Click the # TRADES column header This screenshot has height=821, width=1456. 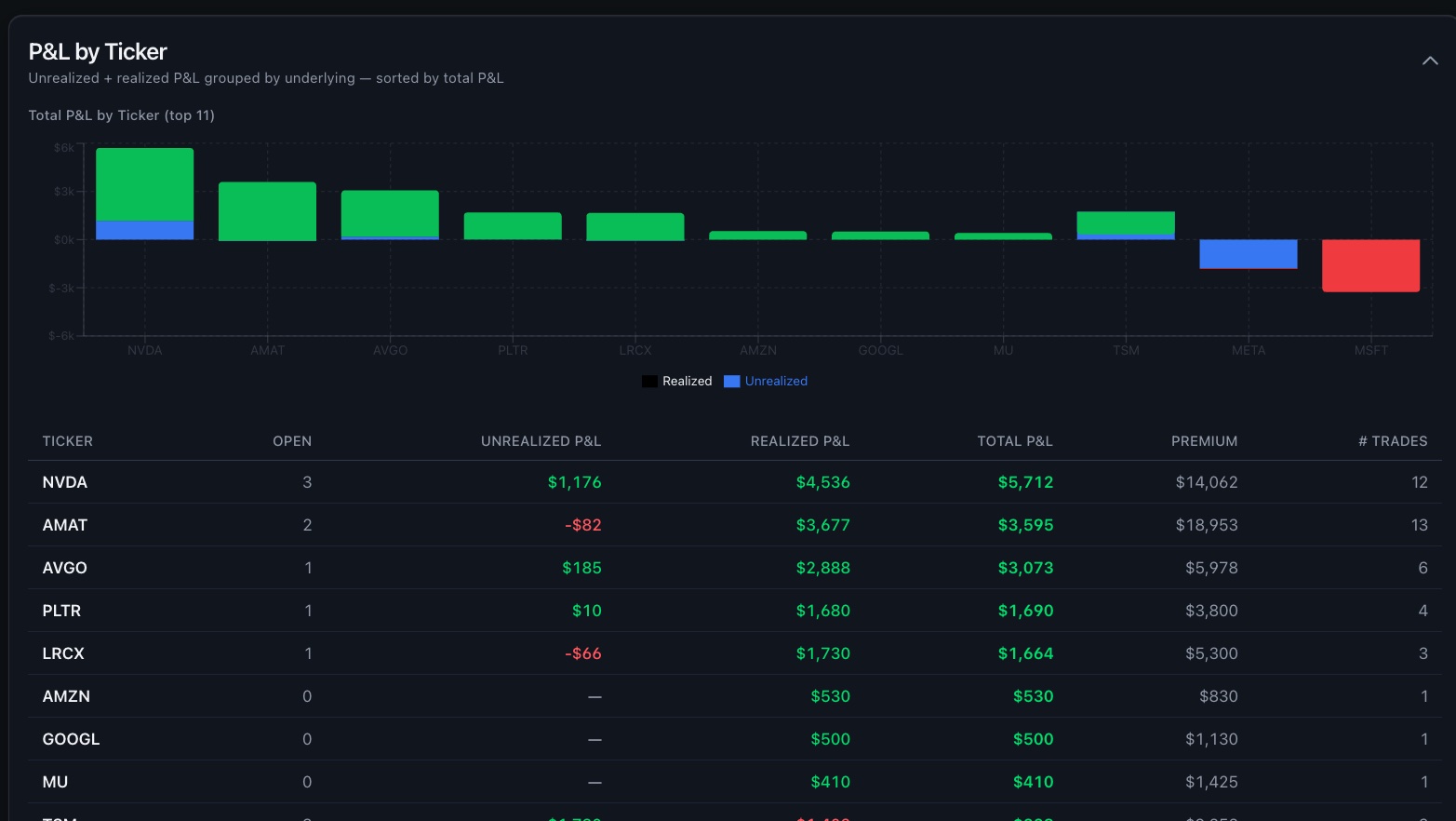coord(1394,440)
